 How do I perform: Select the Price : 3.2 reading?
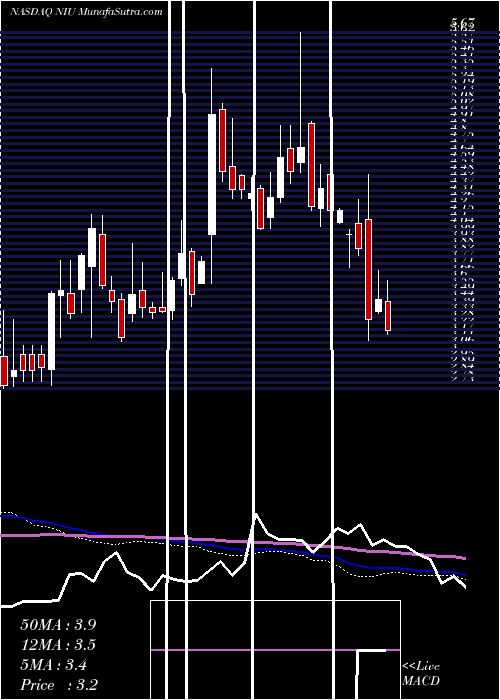(x=59, y=685)
